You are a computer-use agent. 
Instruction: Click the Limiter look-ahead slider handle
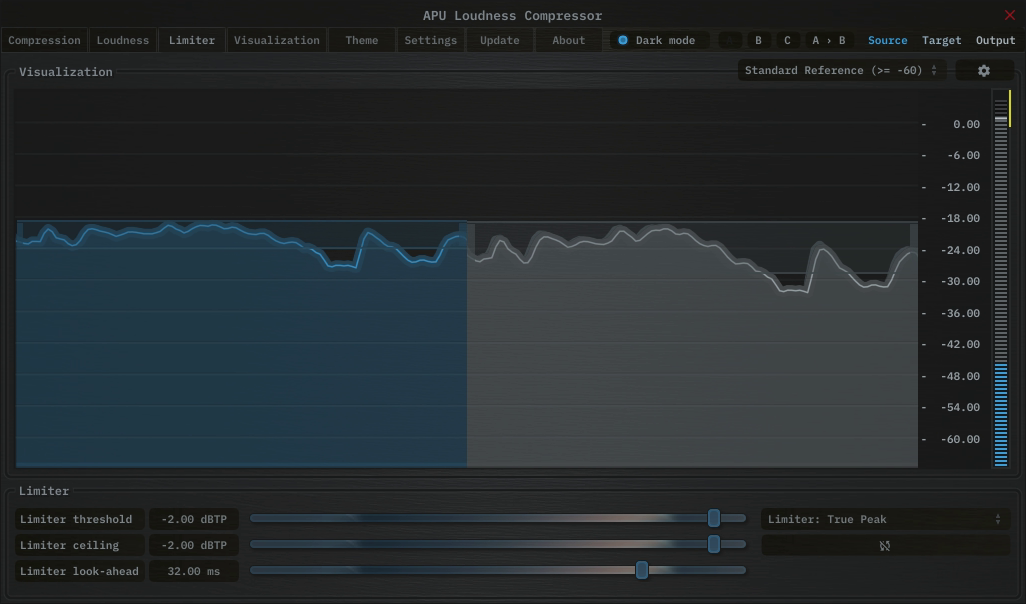pos(642,570)
